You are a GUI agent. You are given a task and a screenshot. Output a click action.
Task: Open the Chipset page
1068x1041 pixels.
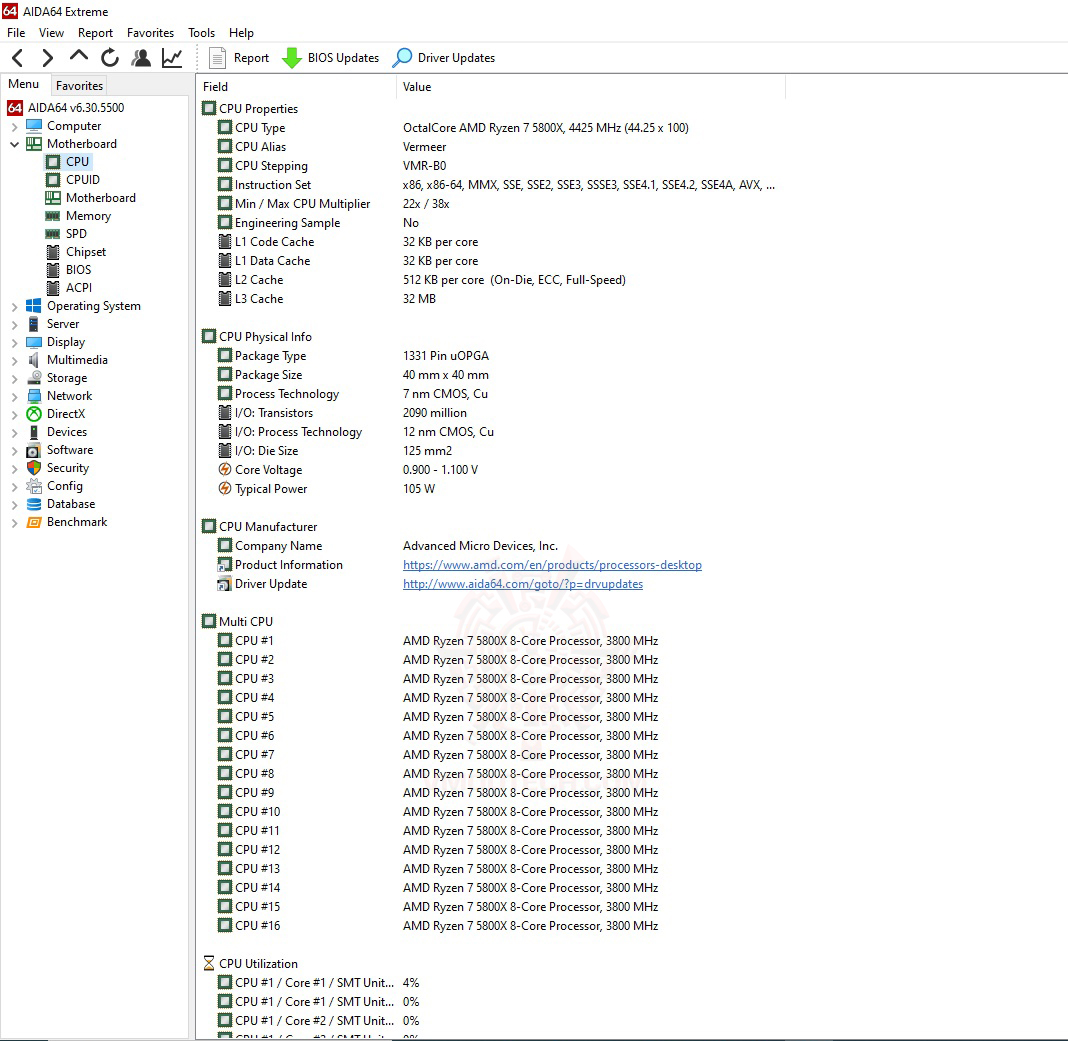coord(76,252)
